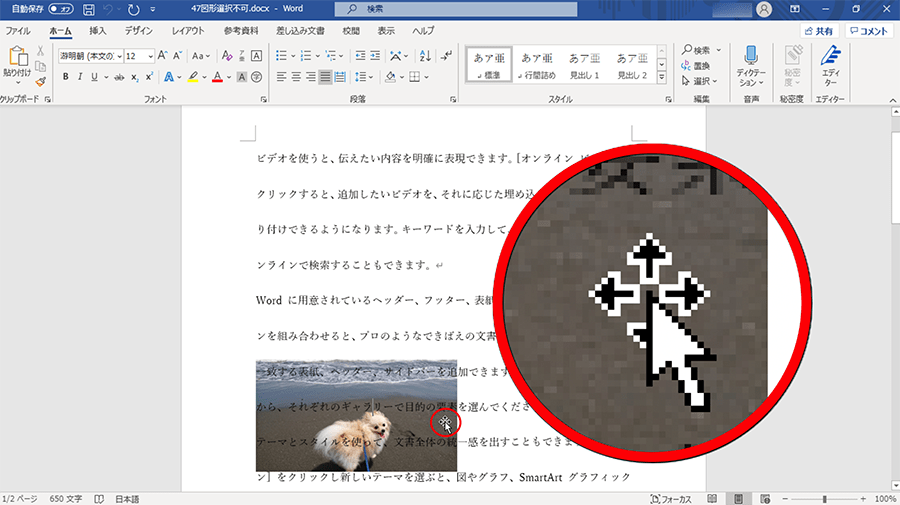The width and height of the screenshot is (900, 505).
Task: Select the Format Painter brush icon
Action: click(x=40, y=83)
